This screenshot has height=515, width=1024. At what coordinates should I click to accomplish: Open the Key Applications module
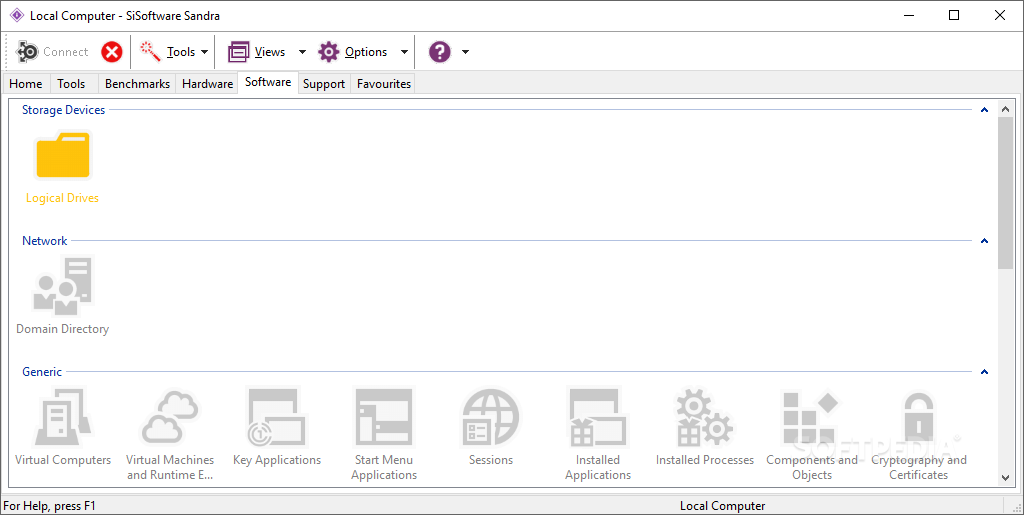click(277, 428)
